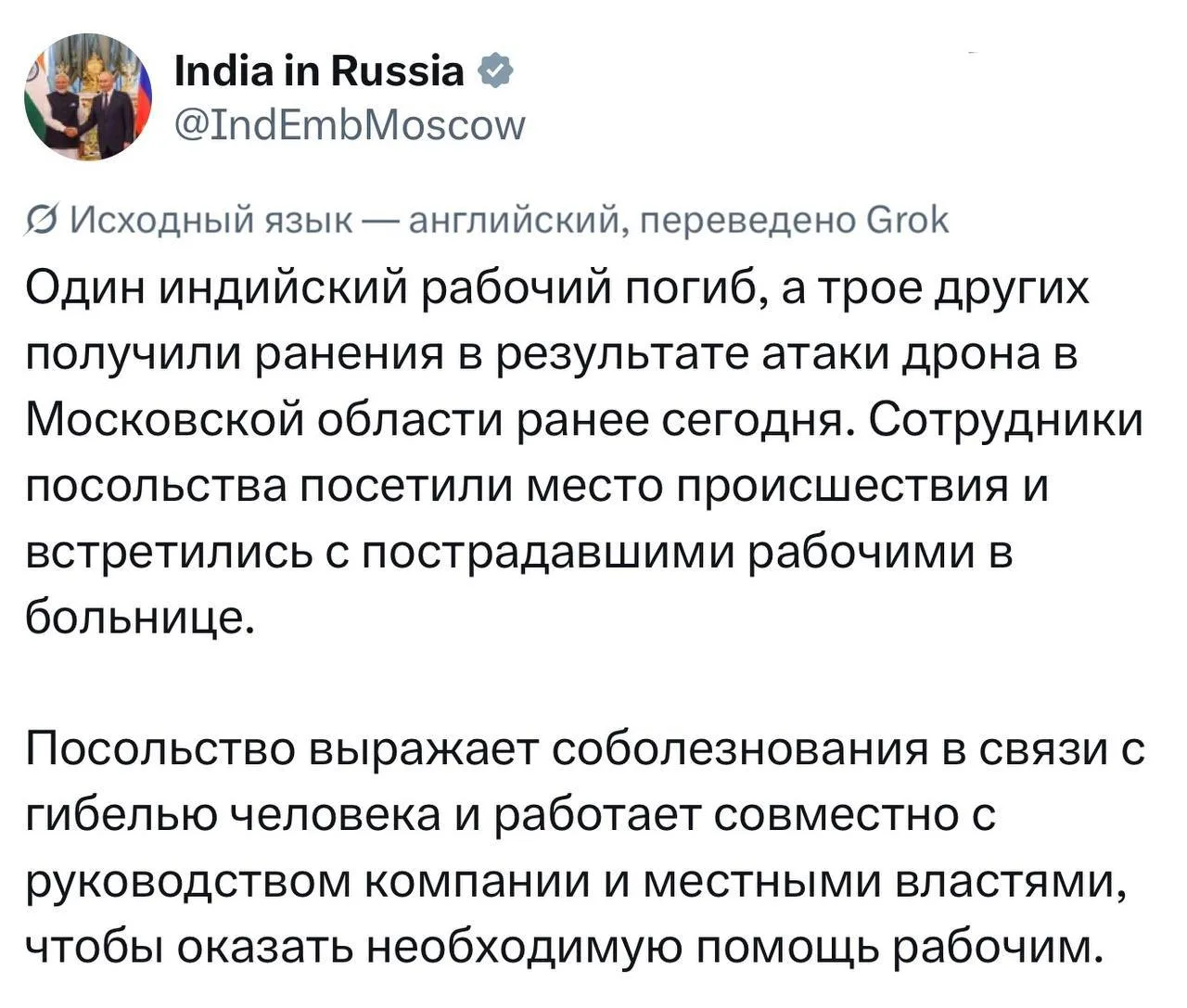Click the line 'Посольство выражает соболезнования в связи с'
1187x1008 pixels.
(x=585, y=750)
